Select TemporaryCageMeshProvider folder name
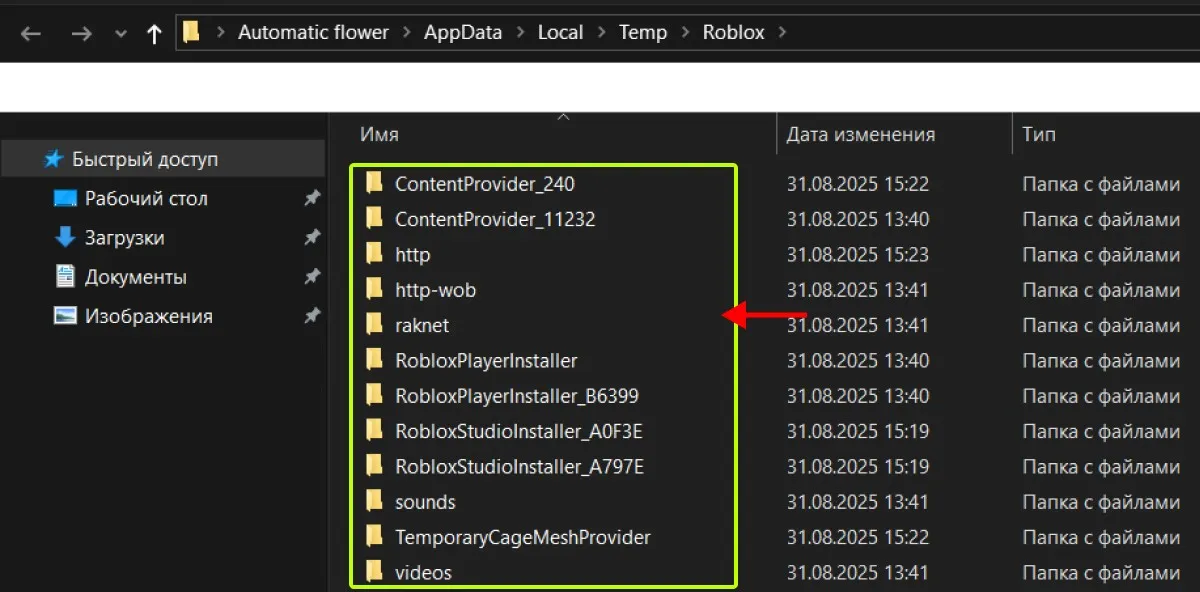 click(x=523, y=538)
